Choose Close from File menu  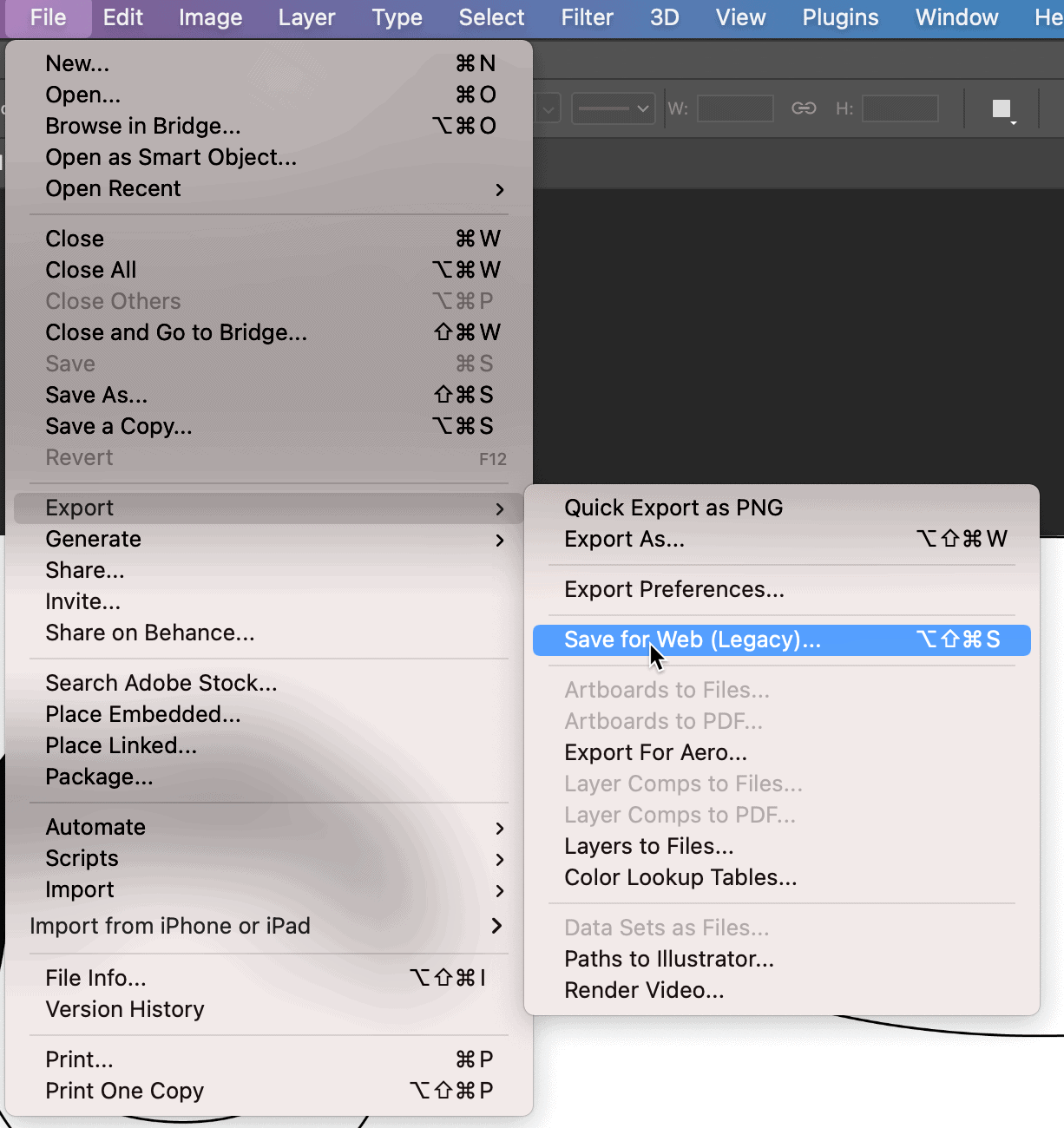269,239
